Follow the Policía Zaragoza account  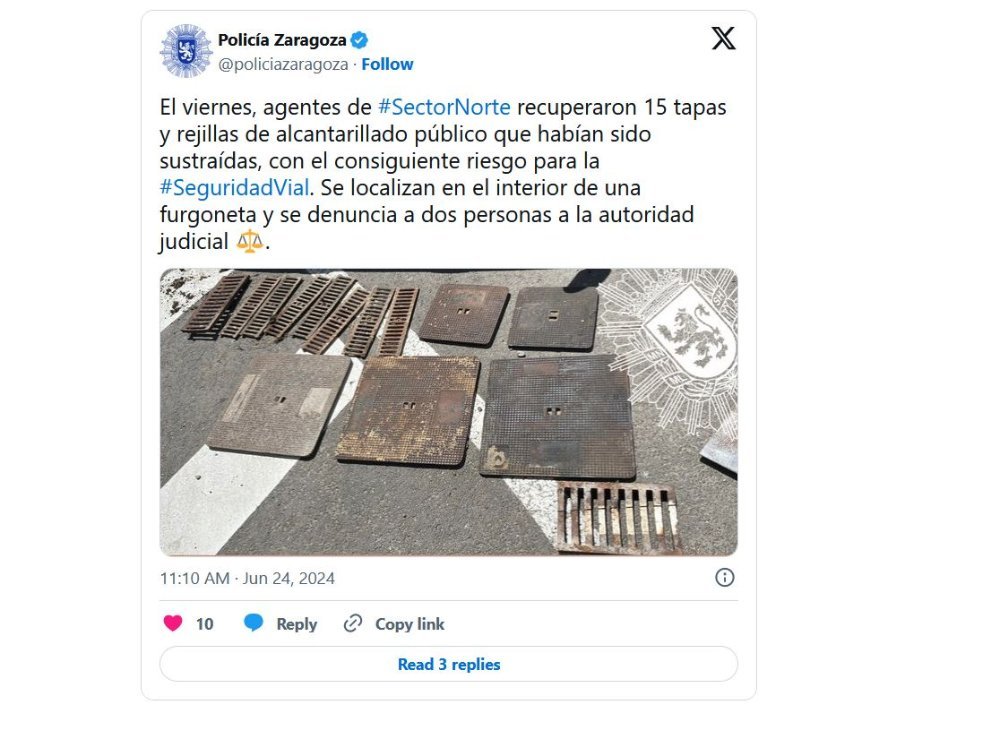(x=387, y=64)
